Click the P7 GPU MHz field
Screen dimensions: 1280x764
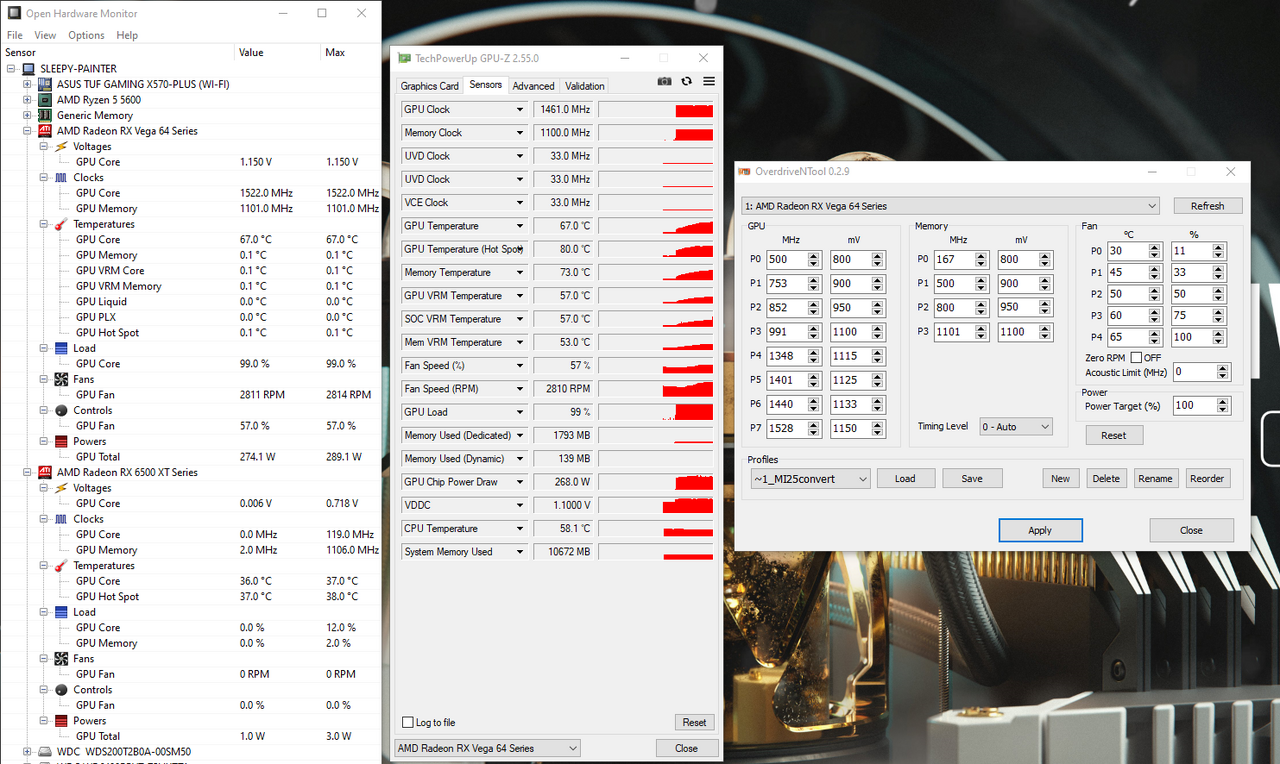click(785, 429)
